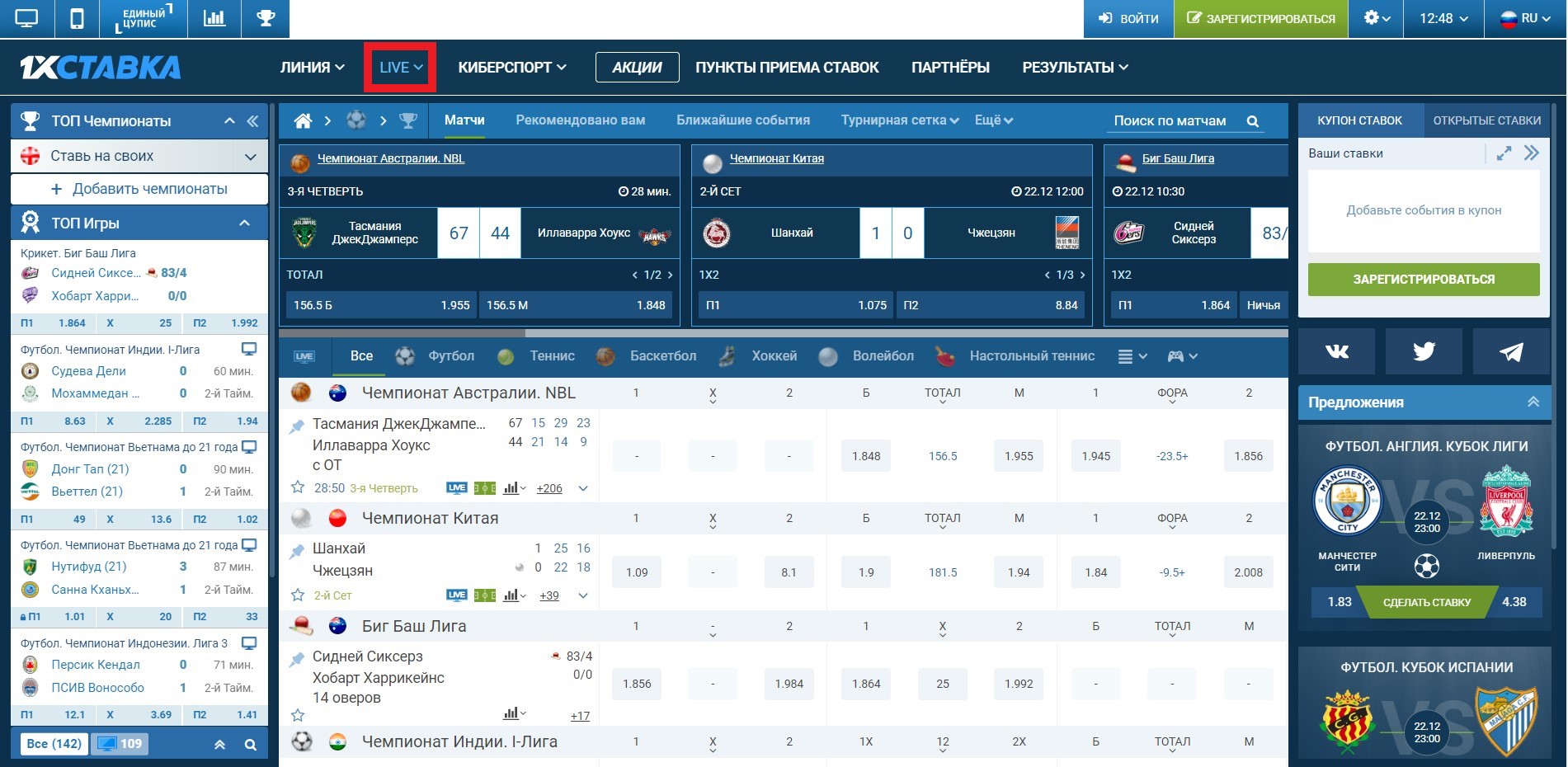Open the esports gamepad filter icon

click(x=1181, y=356)
